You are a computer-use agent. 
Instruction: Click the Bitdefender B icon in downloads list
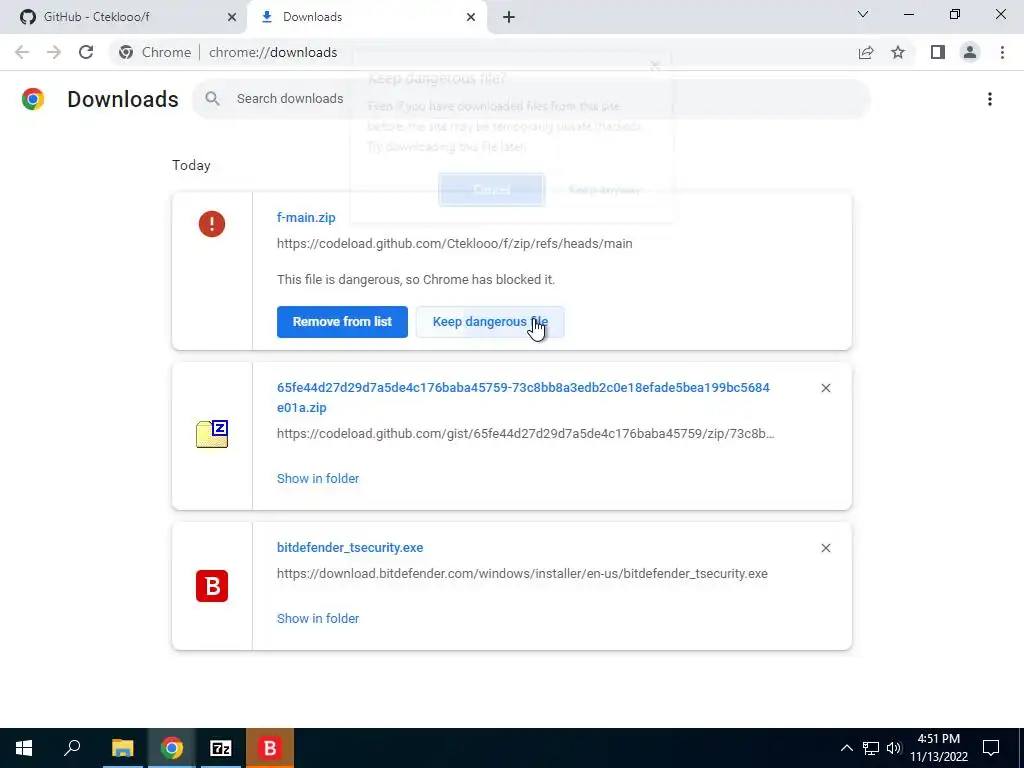[x=212, y=586]
